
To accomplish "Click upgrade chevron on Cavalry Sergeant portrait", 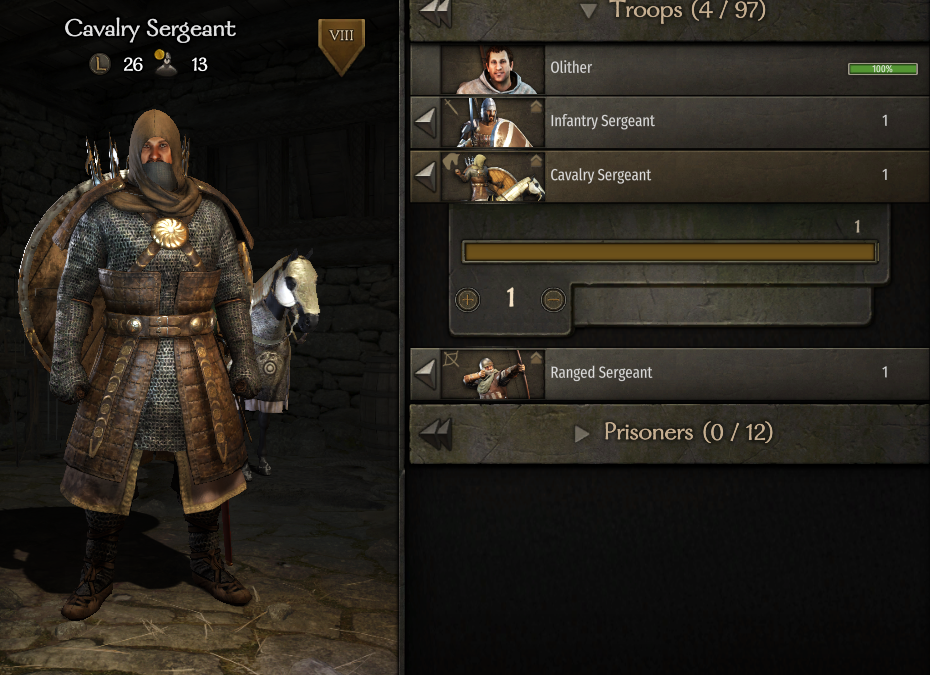I will (536, 161).
